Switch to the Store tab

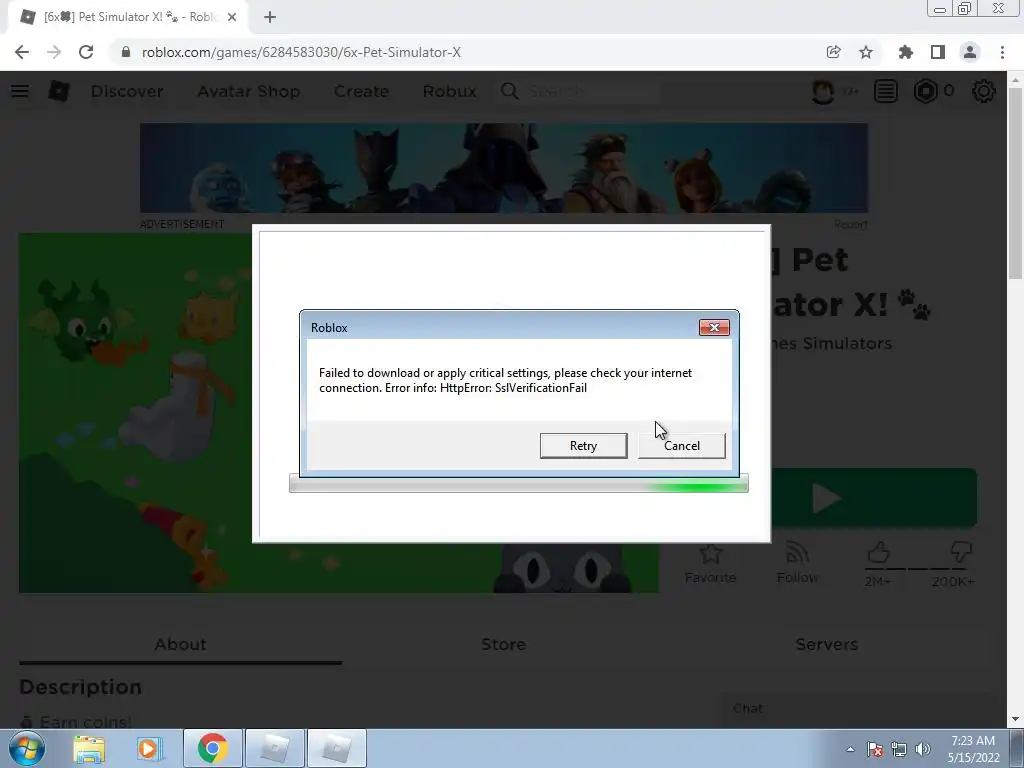point(504,645)
